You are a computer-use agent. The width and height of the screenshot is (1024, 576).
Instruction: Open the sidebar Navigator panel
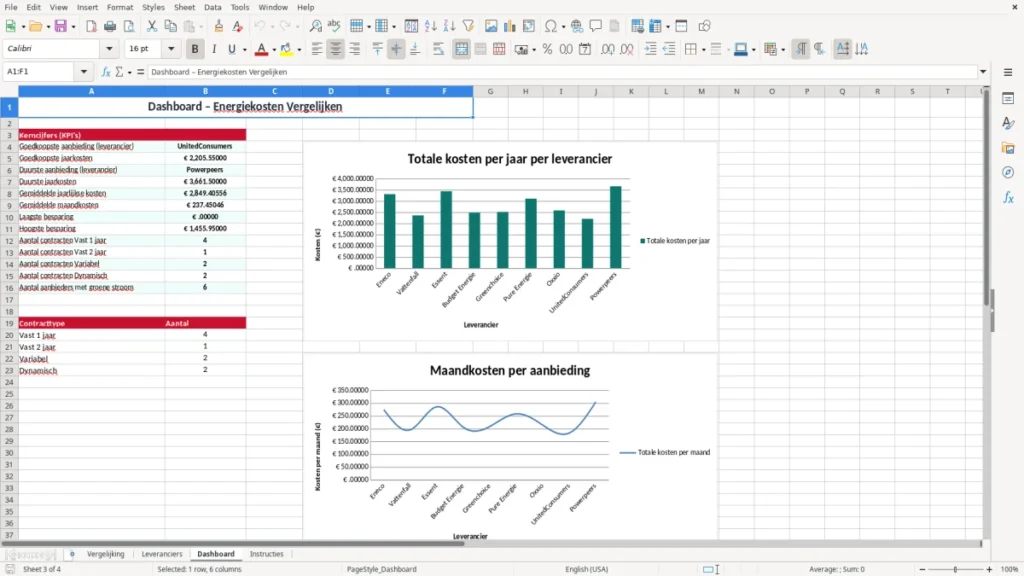(1008, 172)
